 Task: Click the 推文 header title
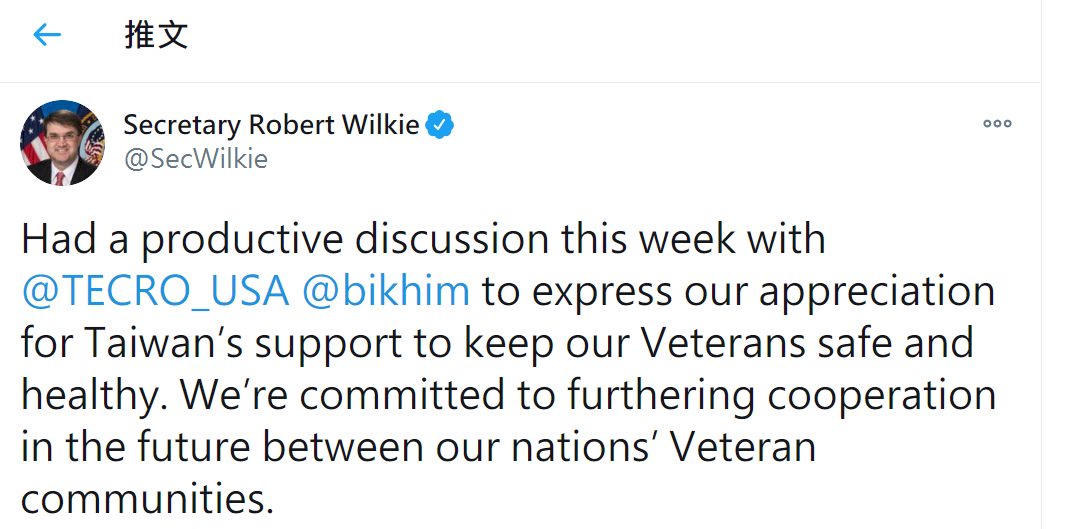(156, 34)
